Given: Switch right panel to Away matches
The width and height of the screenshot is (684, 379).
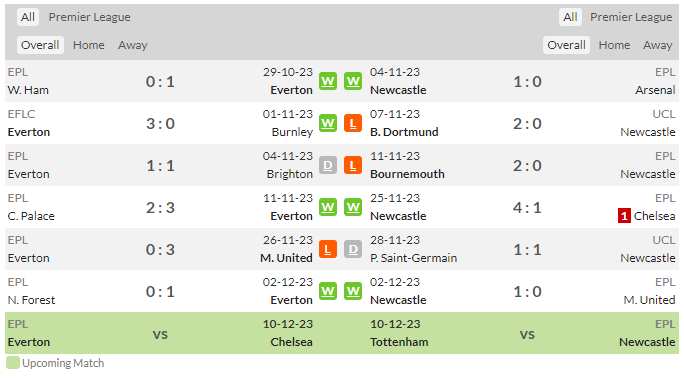Looking at the screenshot, I should pyautogui.click(x=657, y=45).
